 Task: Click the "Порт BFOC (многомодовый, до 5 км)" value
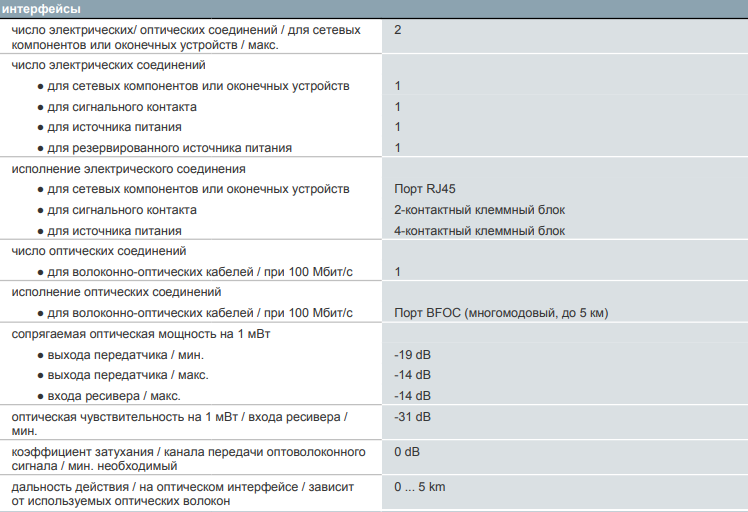click(501, 313)
